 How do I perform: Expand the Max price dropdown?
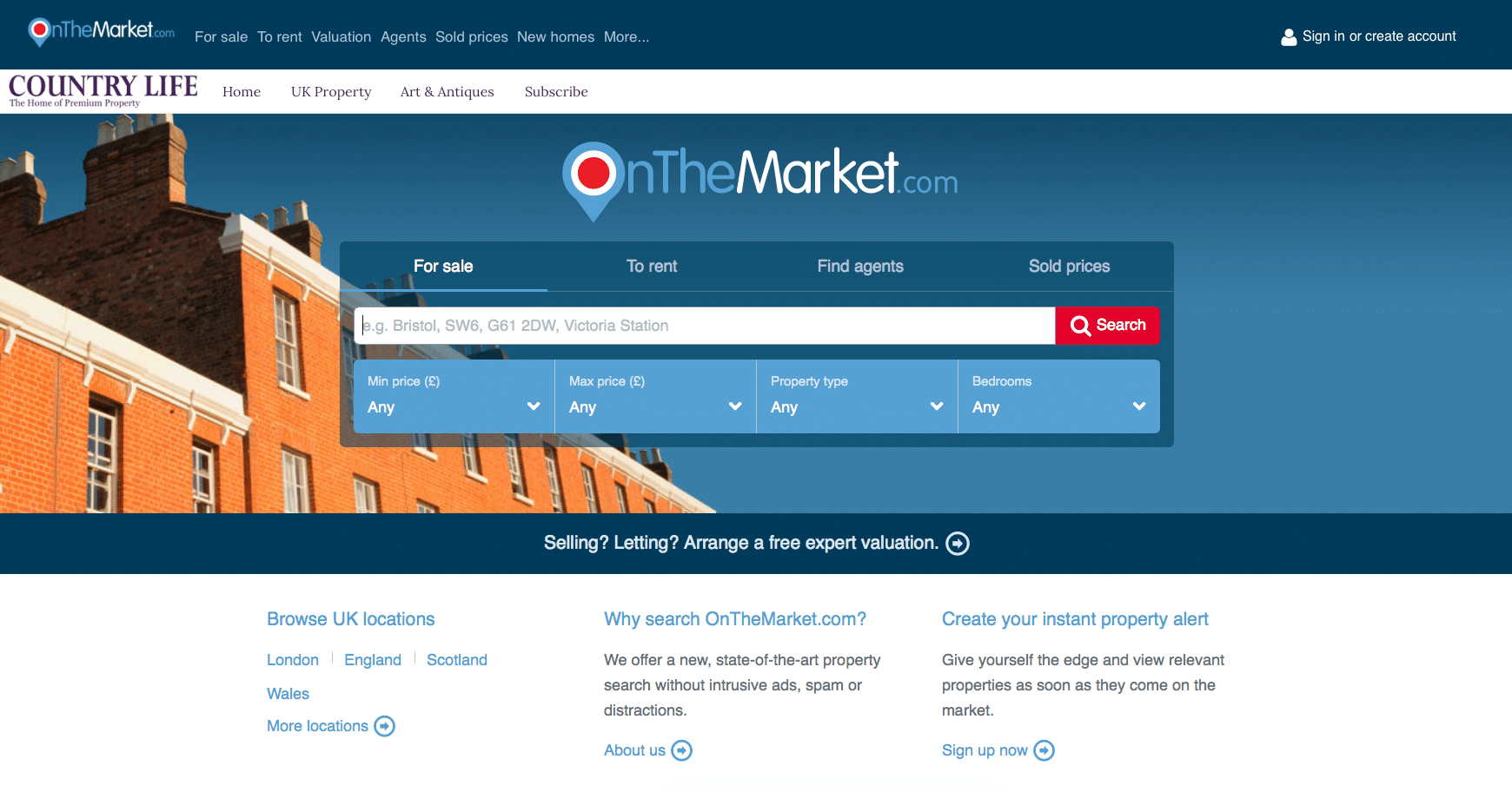655,397
